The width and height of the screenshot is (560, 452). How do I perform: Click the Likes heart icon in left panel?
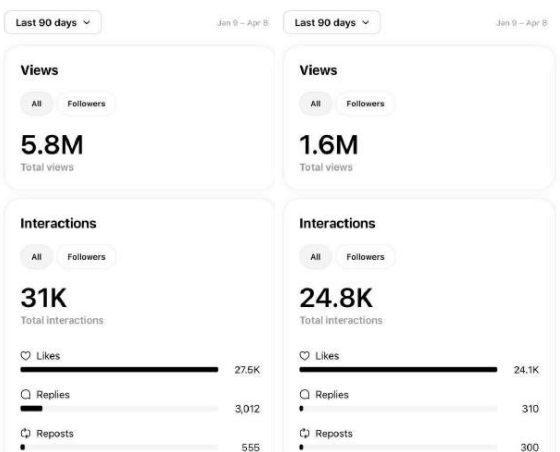[25, 356]
